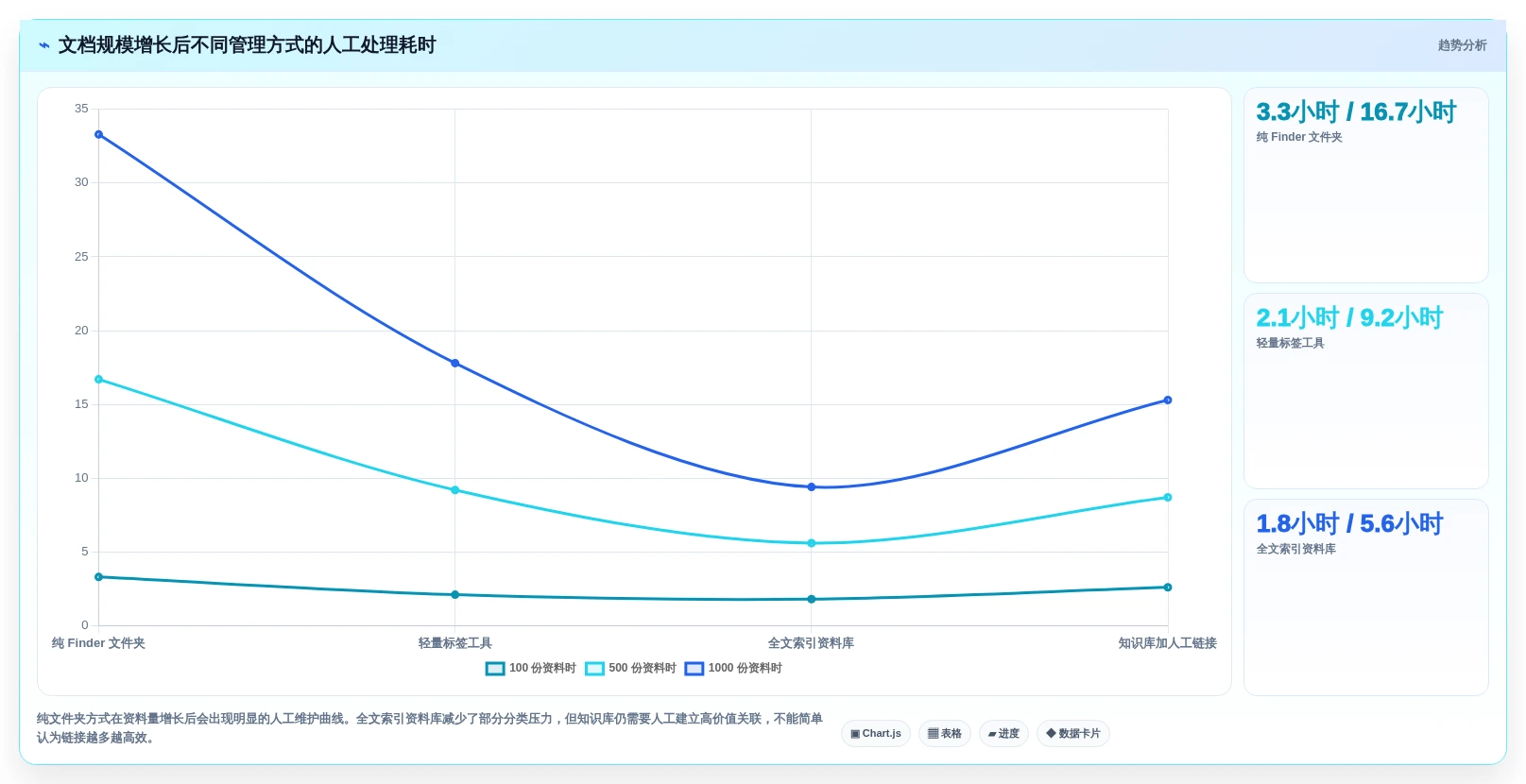Click 100 份 data point at 全文索引资料库
This screenshot has height=784, width=1526.
(x=812, y=599)
